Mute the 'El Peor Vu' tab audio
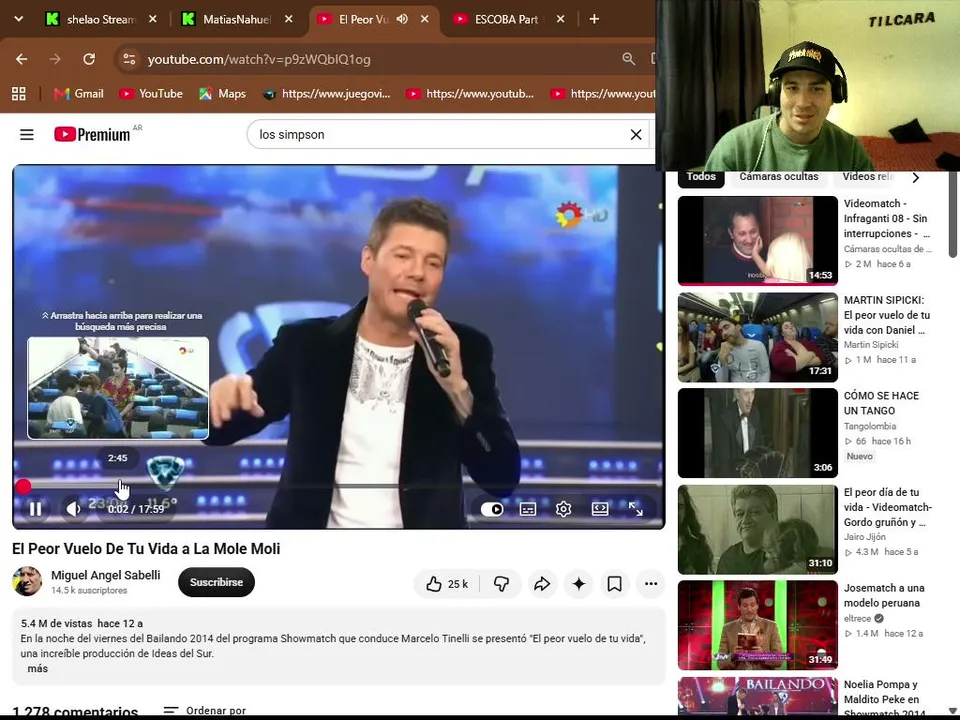 coord(402,19)
